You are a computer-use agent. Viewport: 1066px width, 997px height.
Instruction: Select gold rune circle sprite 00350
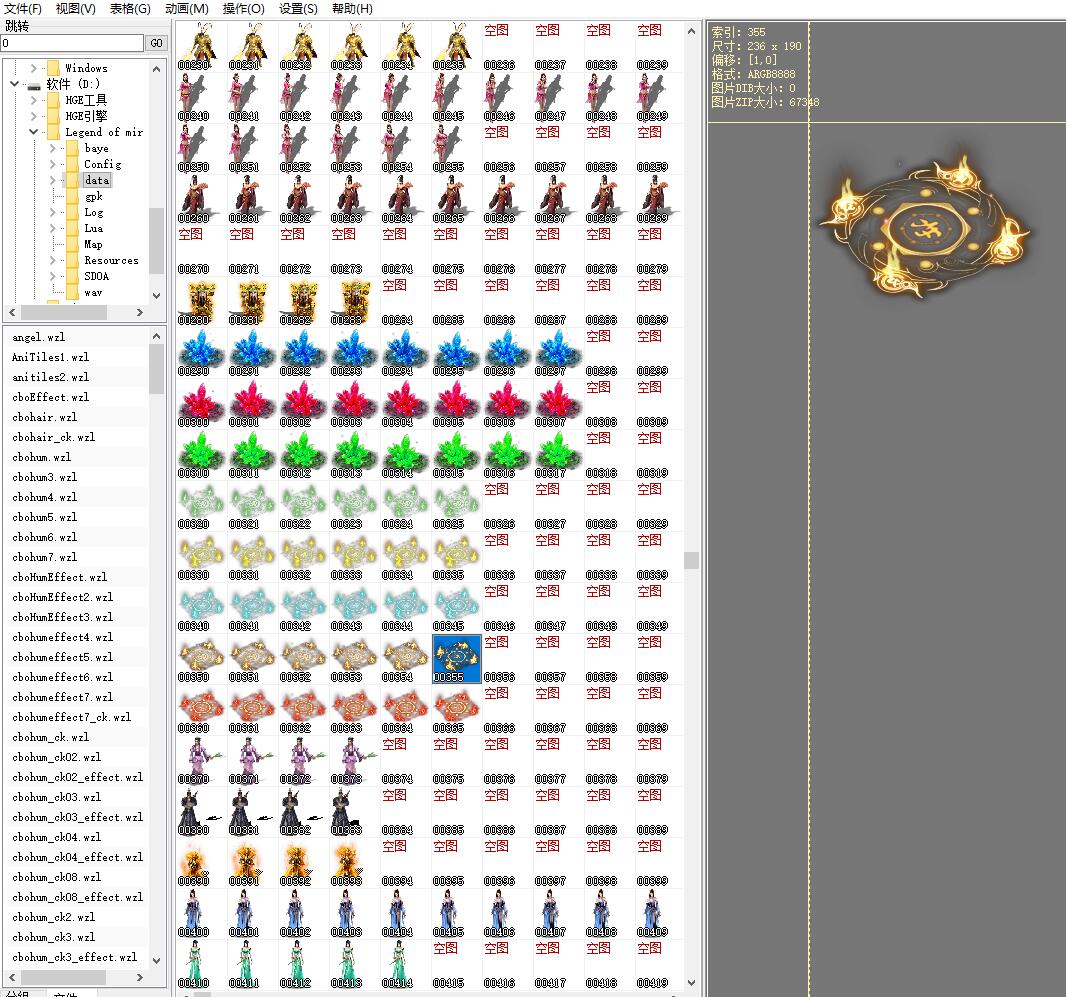201,659
